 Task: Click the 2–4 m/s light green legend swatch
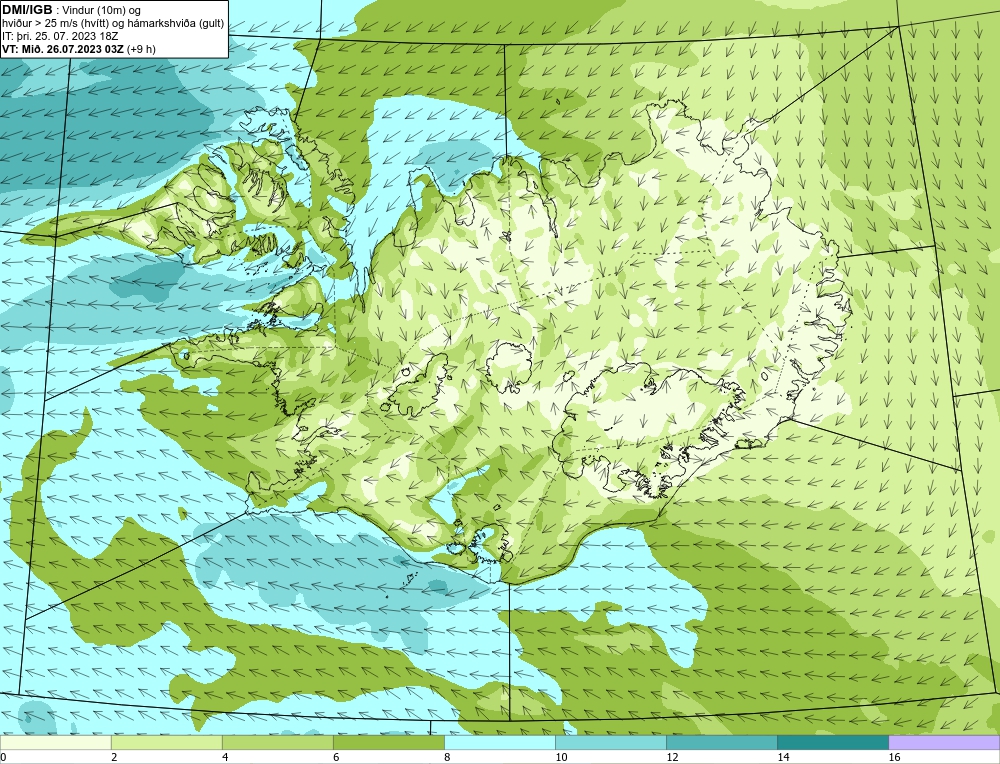point(166,742)
